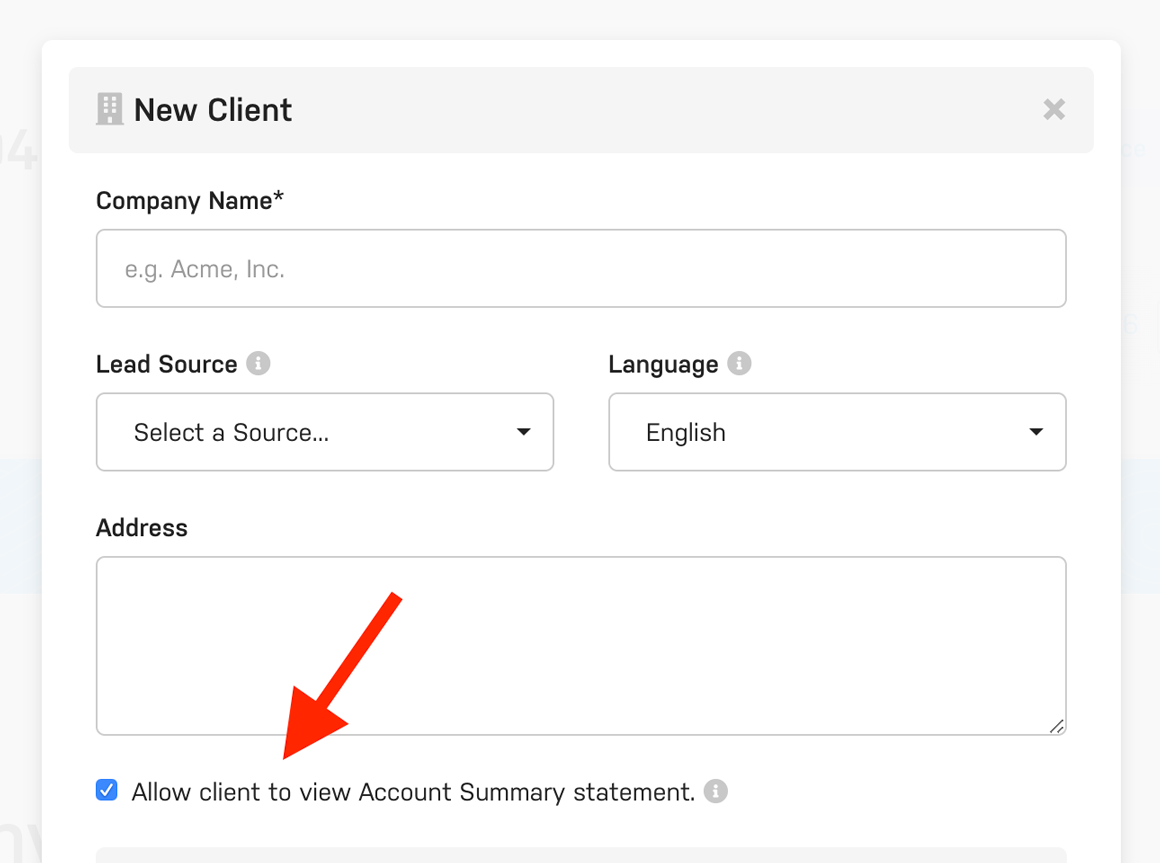Open the info tooltip after Account Summary statement

(x=716, y=791)
